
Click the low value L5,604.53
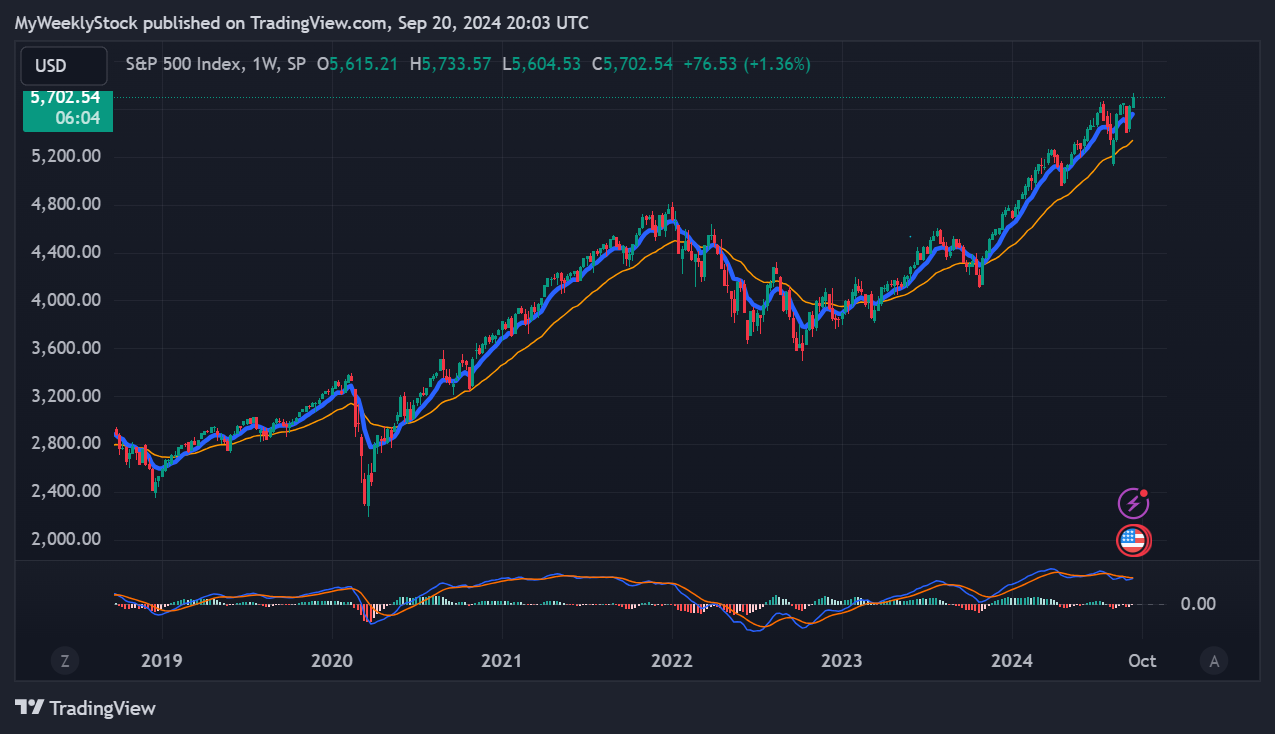coord(540,64)
